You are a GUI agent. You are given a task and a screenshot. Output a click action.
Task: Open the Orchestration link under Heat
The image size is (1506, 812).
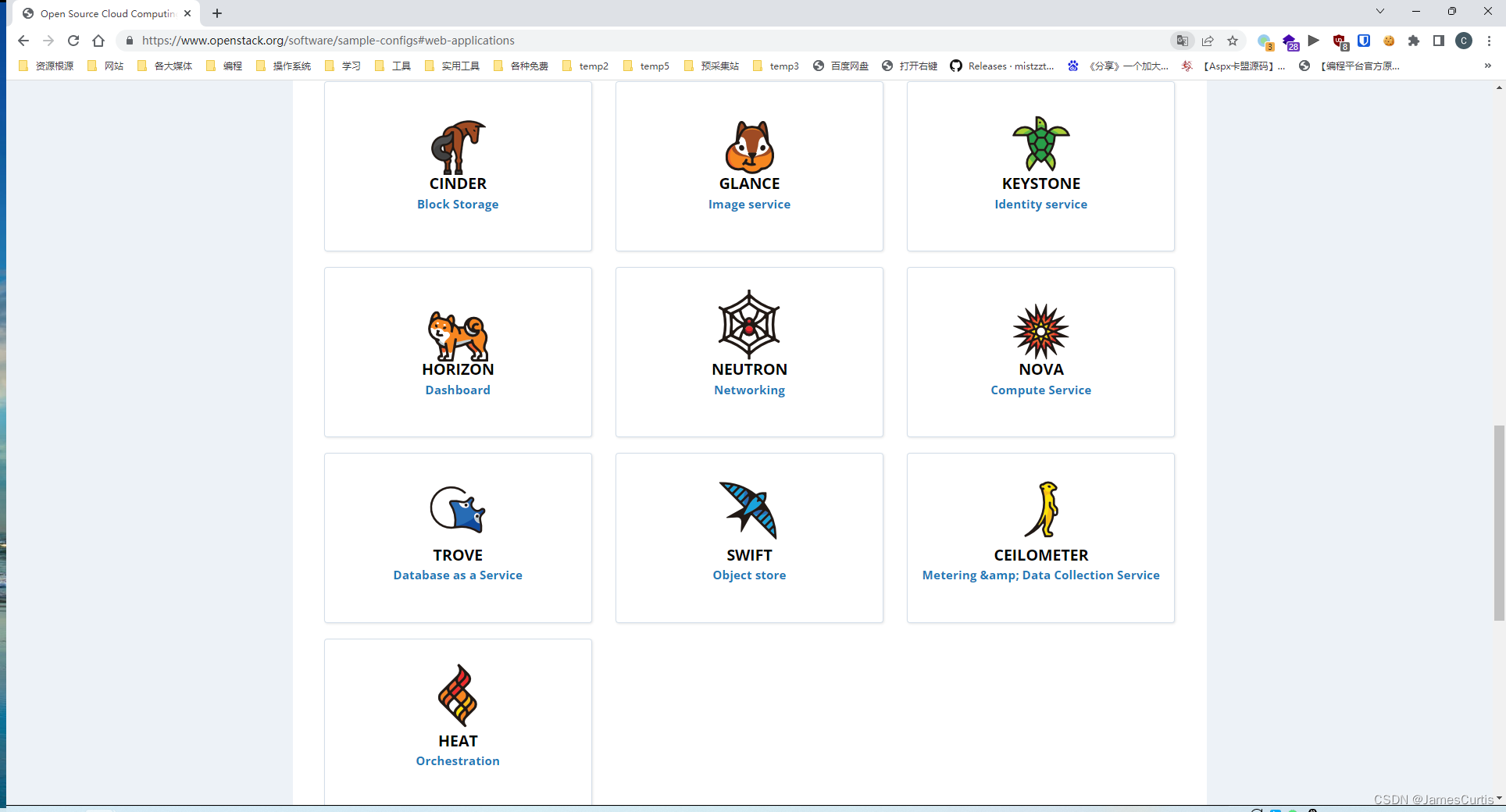458,761
